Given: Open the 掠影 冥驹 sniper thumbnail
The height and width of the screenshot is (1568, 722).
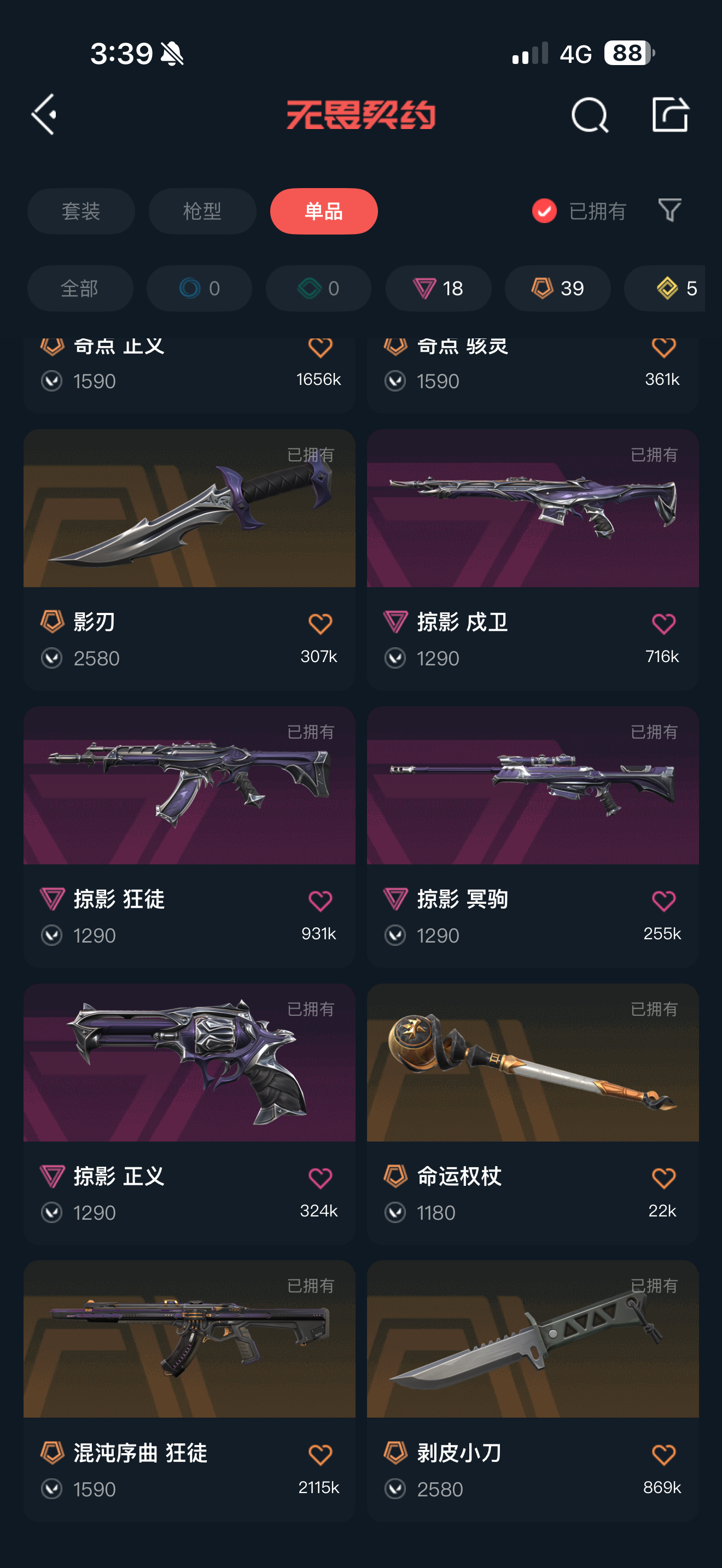Looking at the screenshot, I should click(533, 785).
